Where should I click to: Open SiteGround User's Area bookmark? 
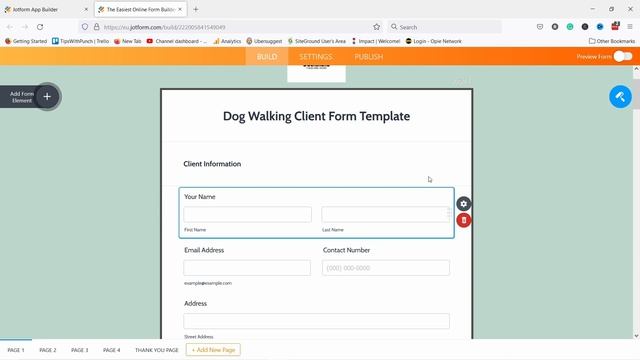click(317, 41)
